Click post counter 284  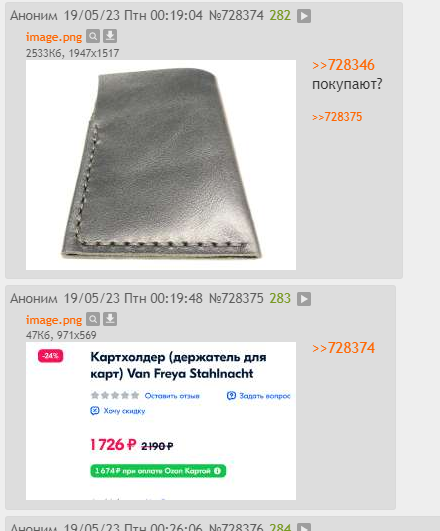[x=280, y=527]
